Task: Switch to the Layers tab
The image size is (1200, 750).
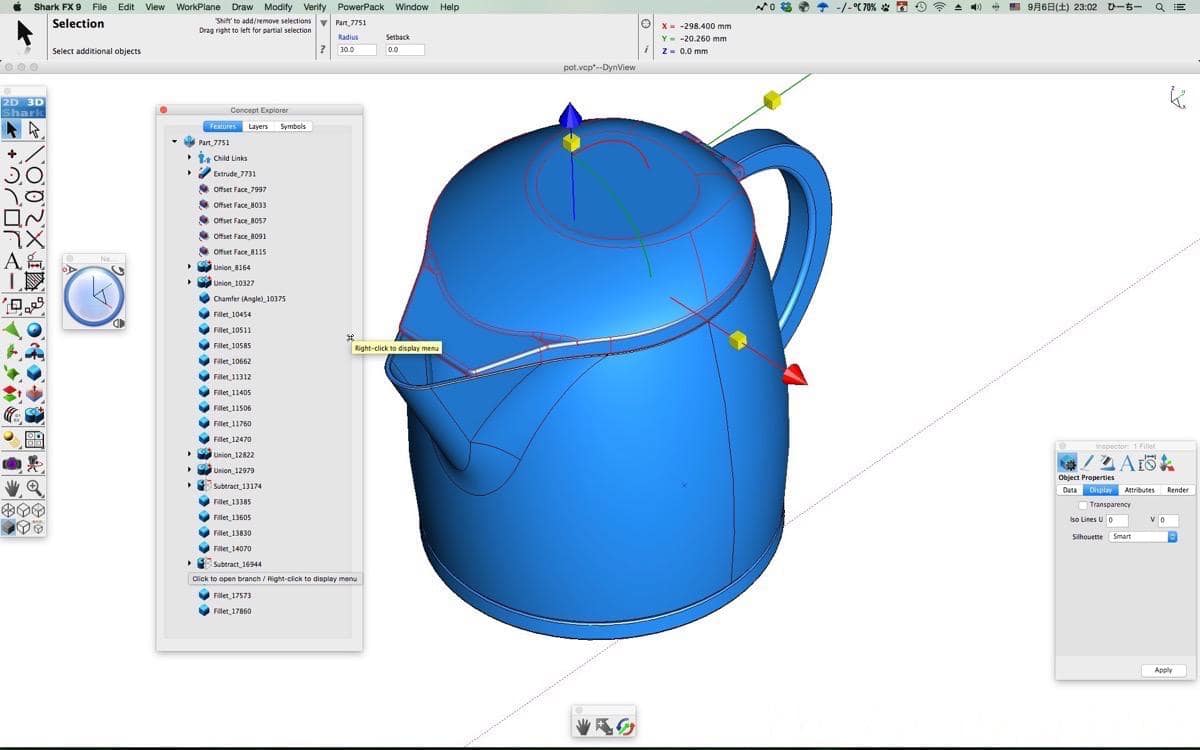Action: [258, 127]
